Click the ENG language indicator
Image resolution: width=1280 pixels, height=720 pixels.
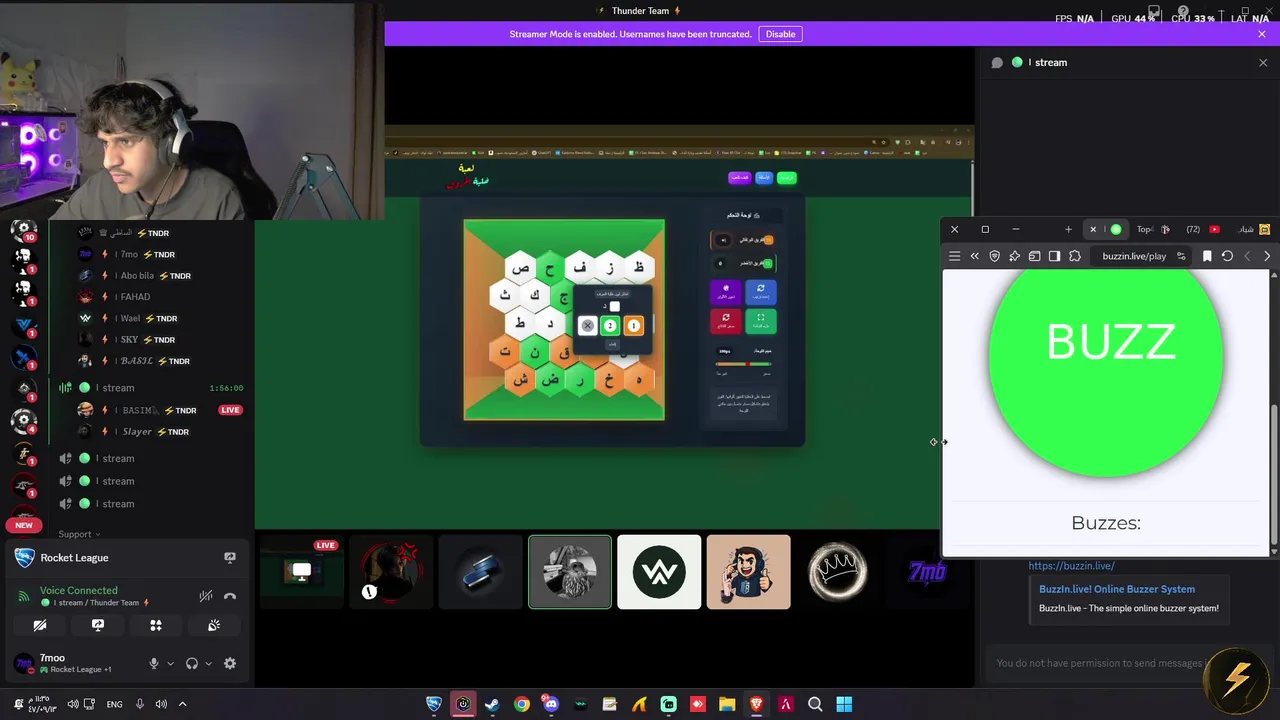coord(114,704)
